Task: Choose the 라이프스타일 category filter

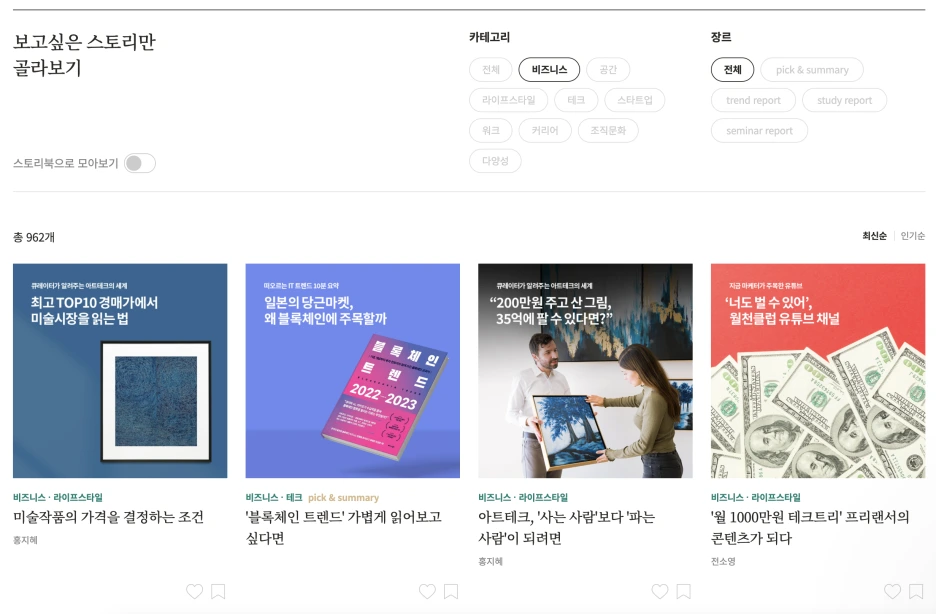Action: [509, 100]
